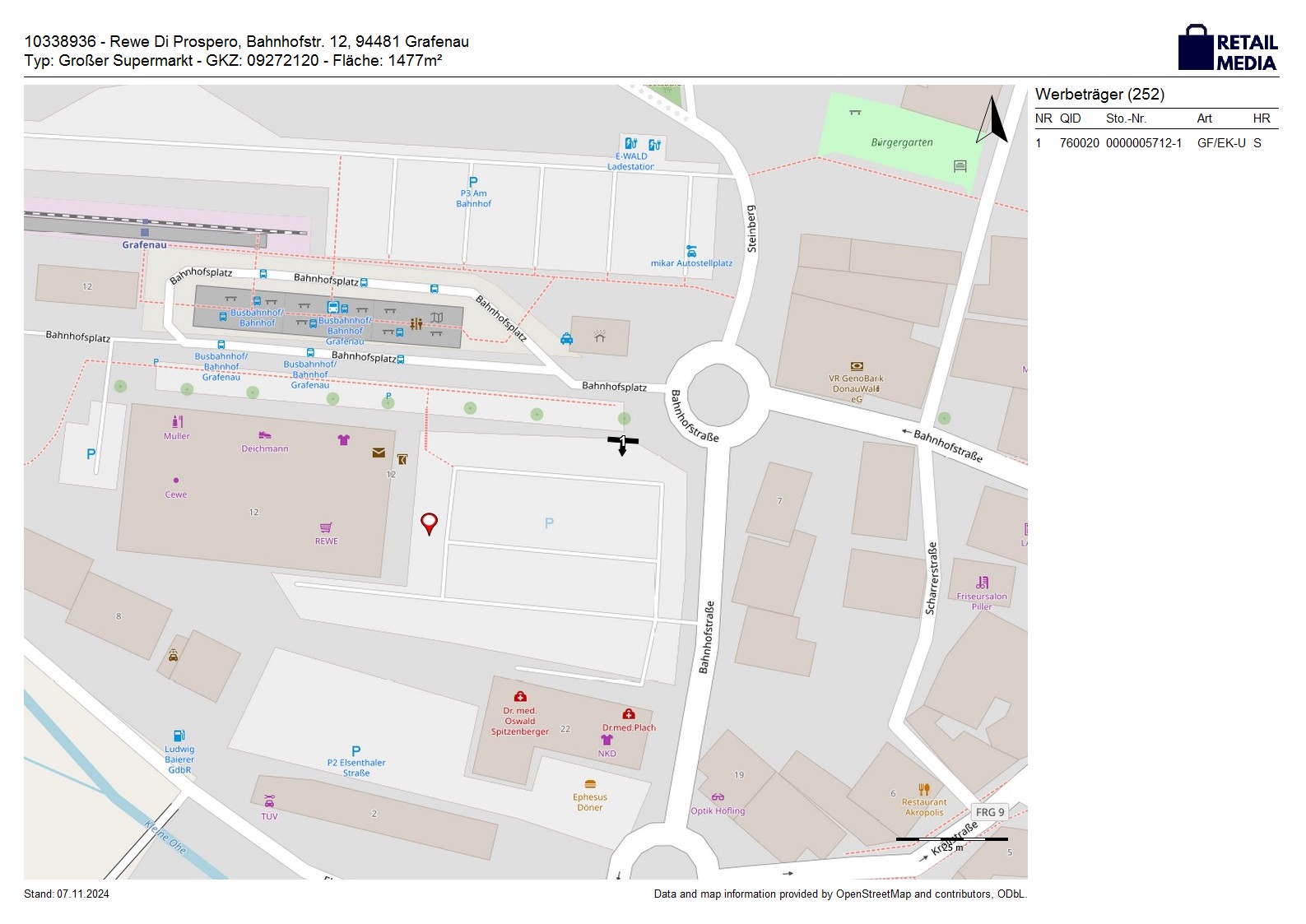1306x924 pixels.
Task: Click the mikar Autostellplatz car sharing icon
Action: (x=691, y=251)
